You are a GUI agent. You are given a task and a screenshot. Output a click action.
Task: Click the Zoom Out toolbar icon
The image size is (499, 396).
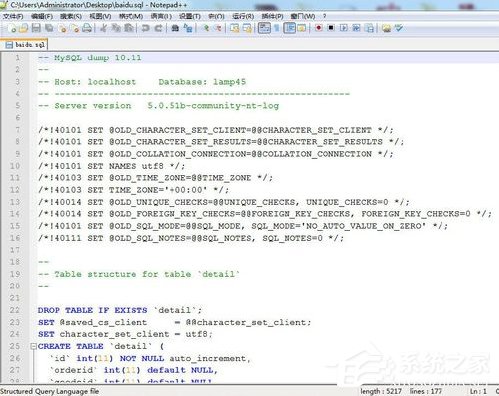click(218, 28)
